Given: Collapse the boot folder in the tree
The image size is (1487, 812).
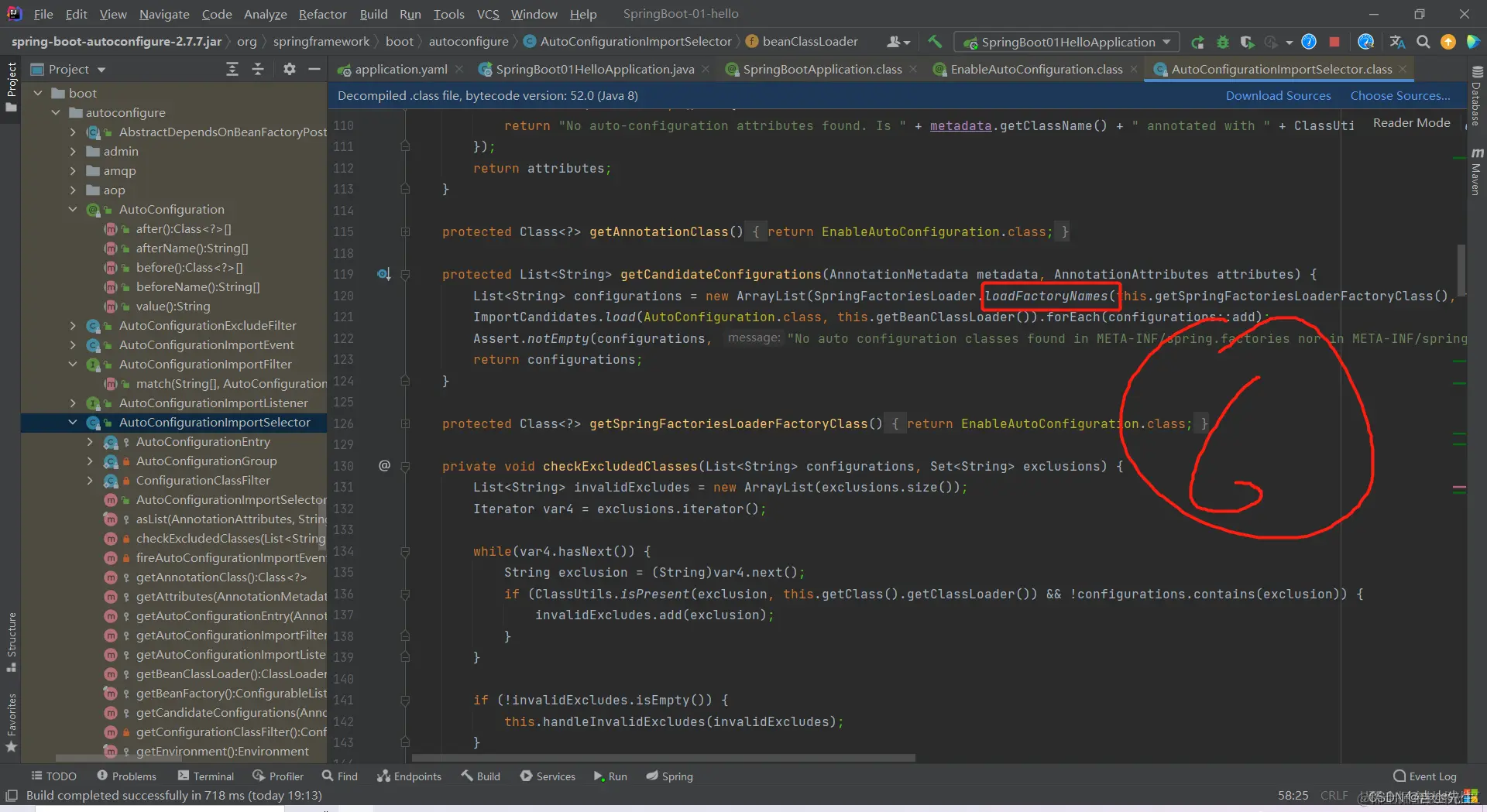Looking at the screenshot, I should tap(38, 93).
